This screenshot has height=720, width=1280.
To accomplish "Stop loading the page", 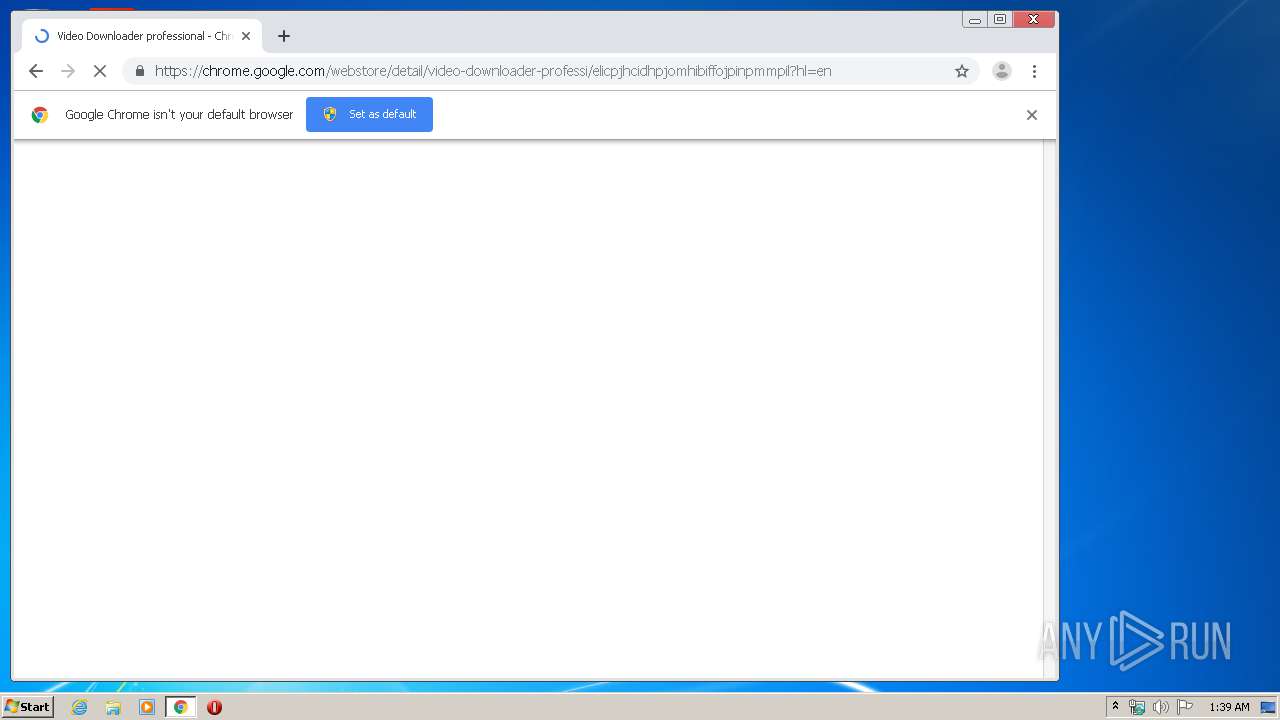I will coord(100,71).
